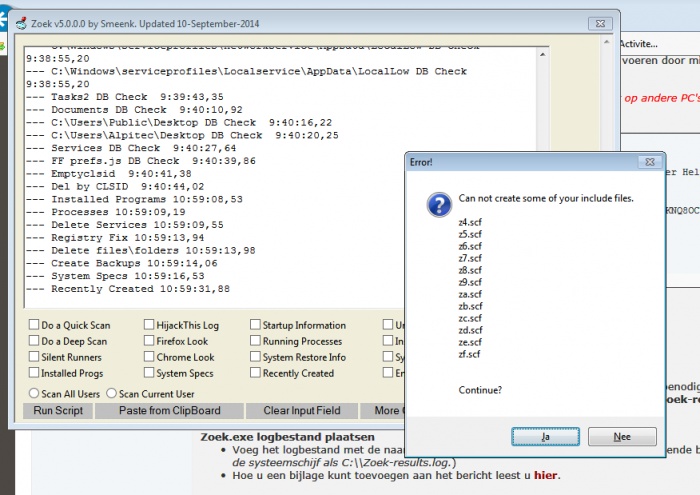This screenshot has height=495, width=700.
Task: Confirm with the Ja button
Action: click(x=545, y=437)
